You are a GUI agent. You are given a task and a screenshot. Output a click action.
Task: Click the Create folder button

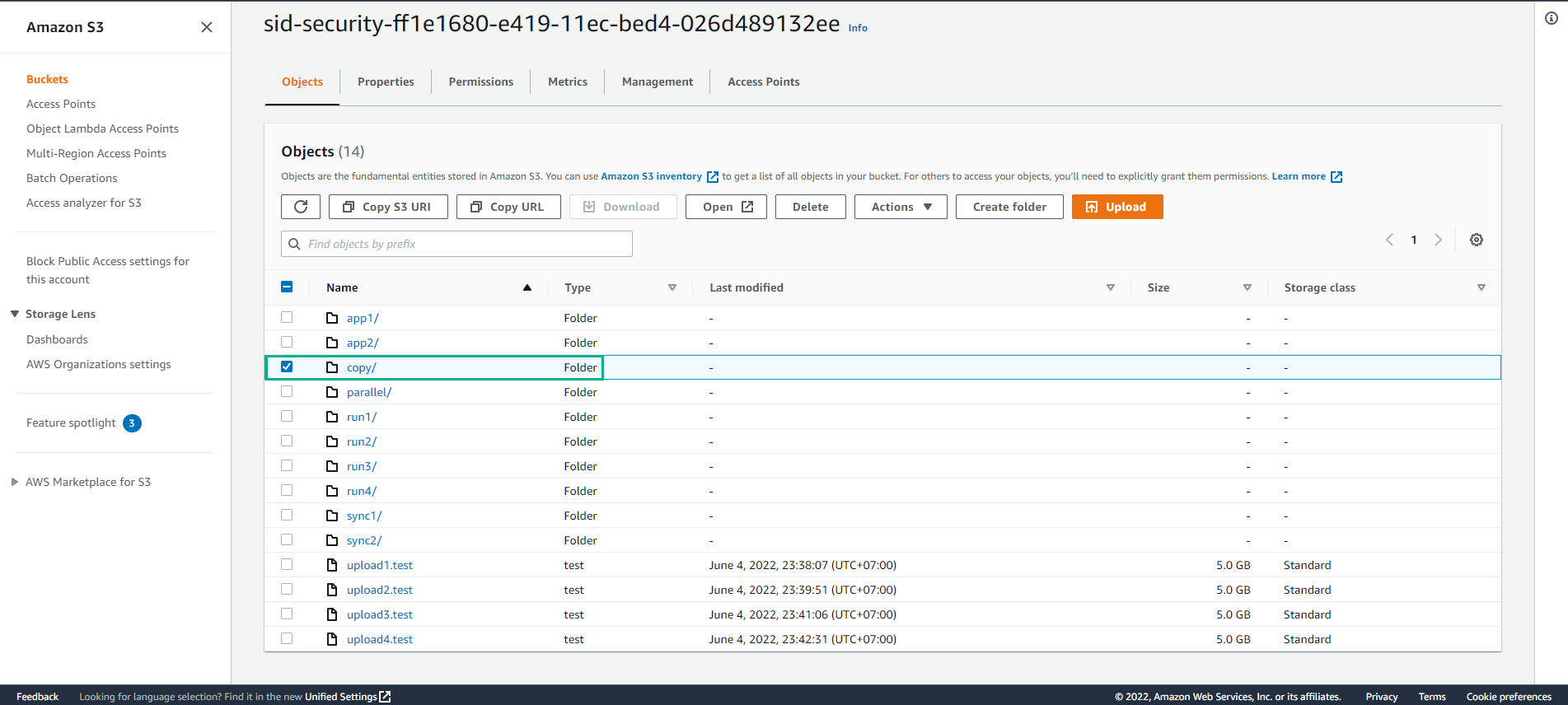point(1009,207)
